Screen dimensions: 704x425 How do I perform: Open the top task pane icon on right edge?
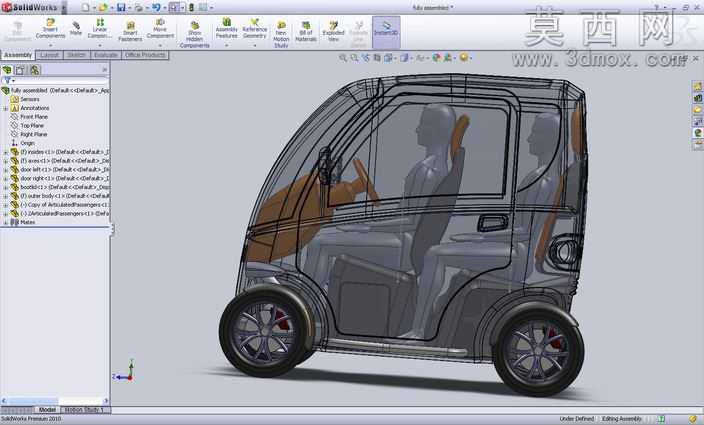click(x=697, y=86)
